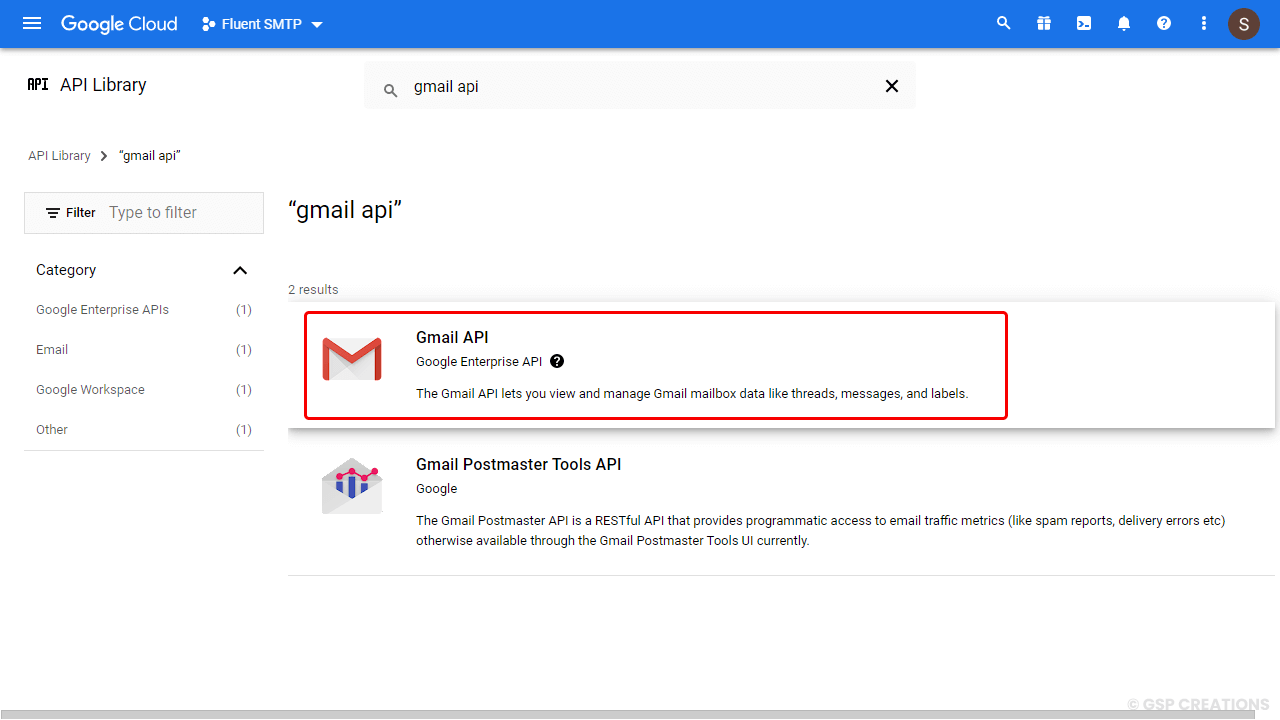Filter results by Google Workspace category
The image size is (1280, 720).
tap(90, 389)
